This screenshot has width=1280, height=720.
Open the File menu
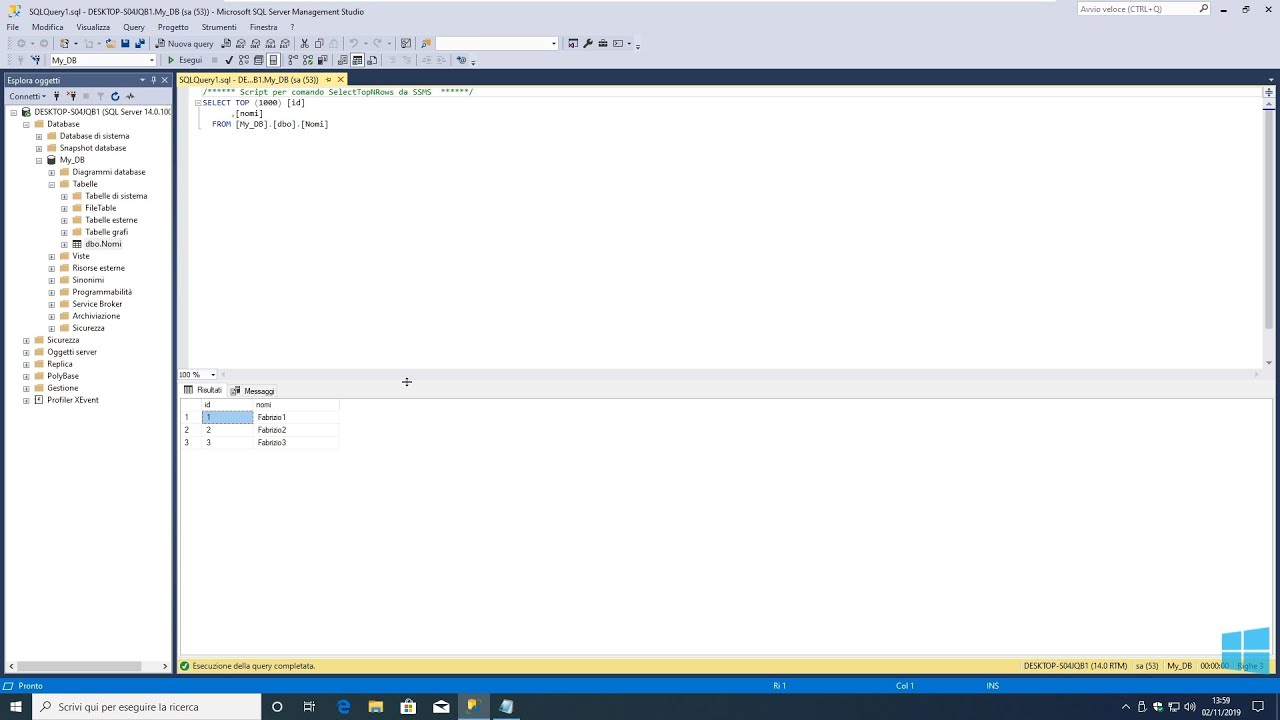13,27
